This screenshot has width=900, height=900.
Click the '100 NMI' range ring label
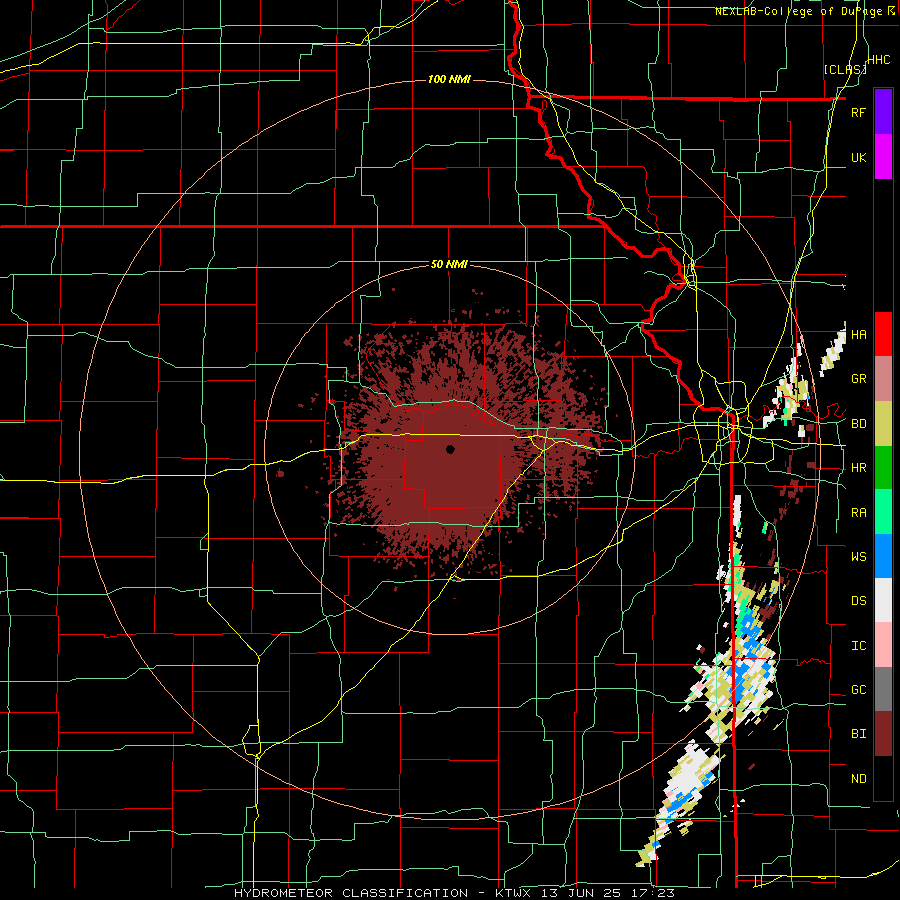point(449,79)
